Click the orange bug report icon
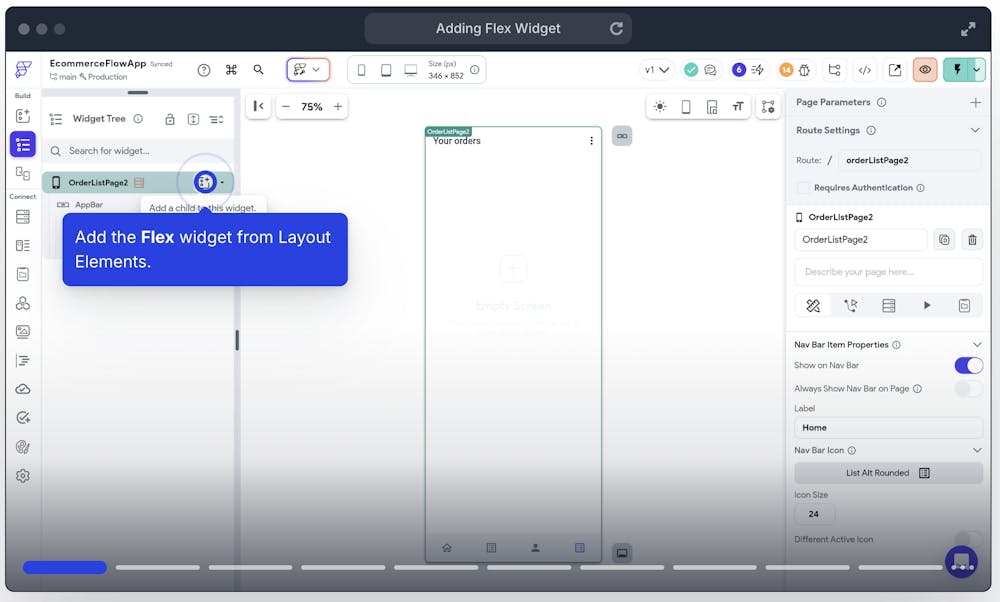 point(806,70)
